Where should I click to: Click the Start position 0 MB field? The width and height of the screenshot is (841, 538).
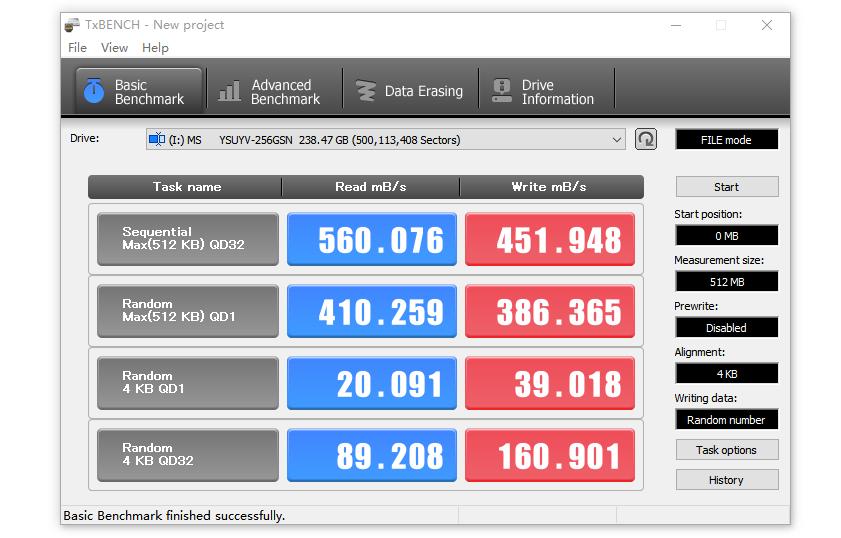pyautogui.click(x=726, y=236)
